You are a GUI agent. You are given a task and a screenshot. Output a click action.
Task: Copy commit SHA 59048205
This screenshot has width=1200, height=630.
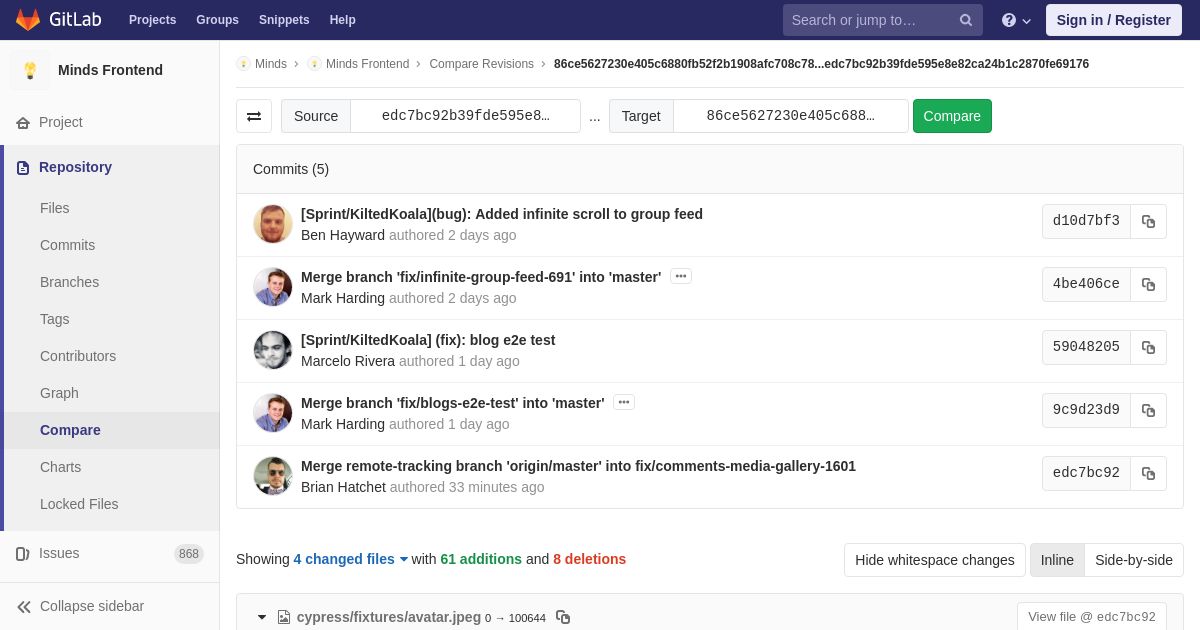1148,347
